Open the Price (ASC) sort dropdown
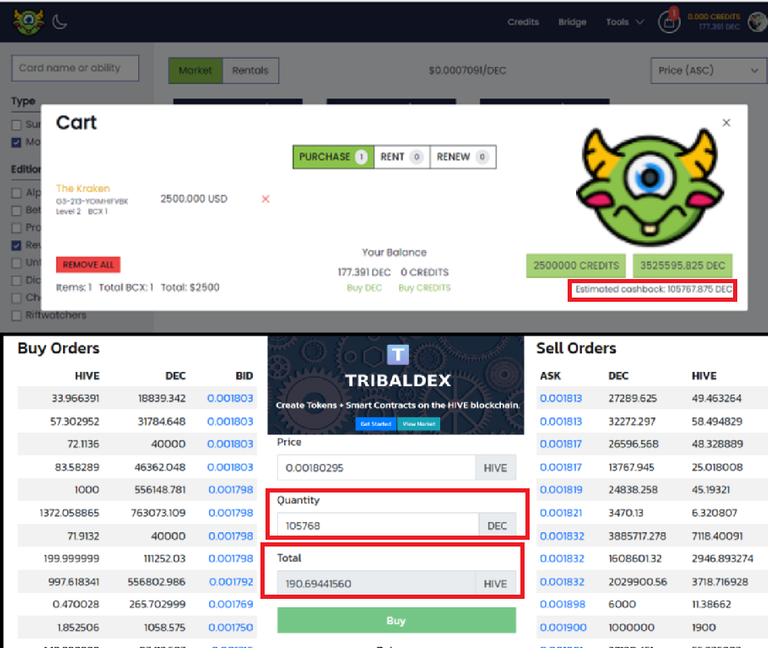Screen dimensions: 768x648 coord(708,71)
